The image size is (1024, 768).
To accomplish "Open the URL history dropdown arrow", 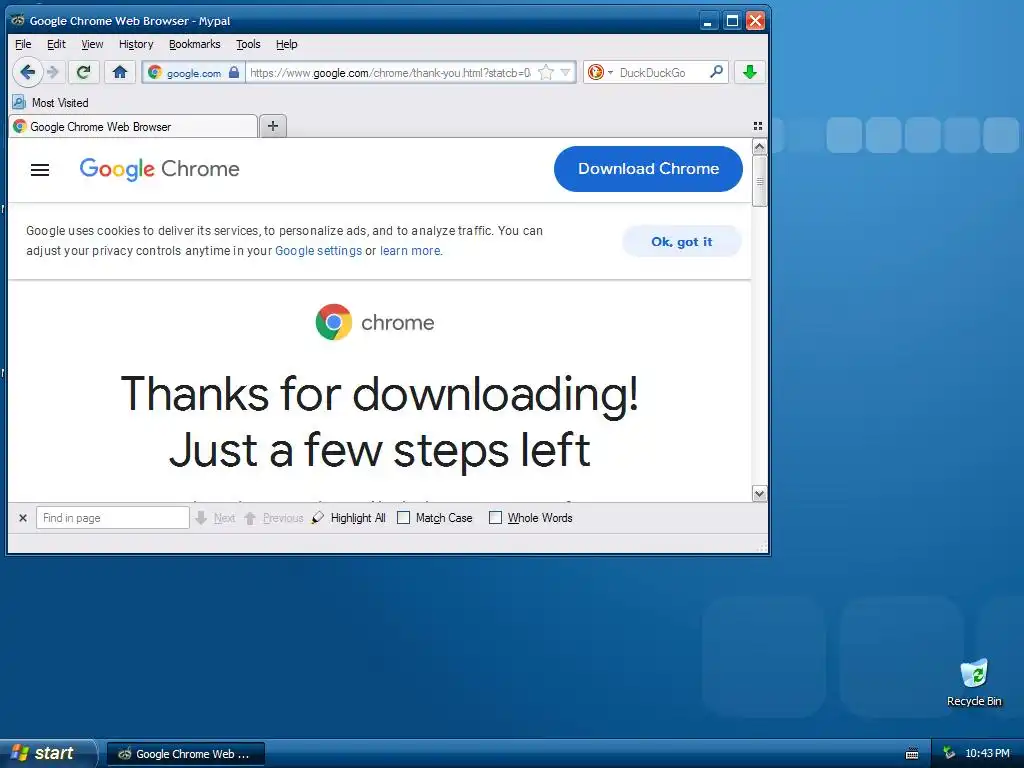I will tap(566, 72).
